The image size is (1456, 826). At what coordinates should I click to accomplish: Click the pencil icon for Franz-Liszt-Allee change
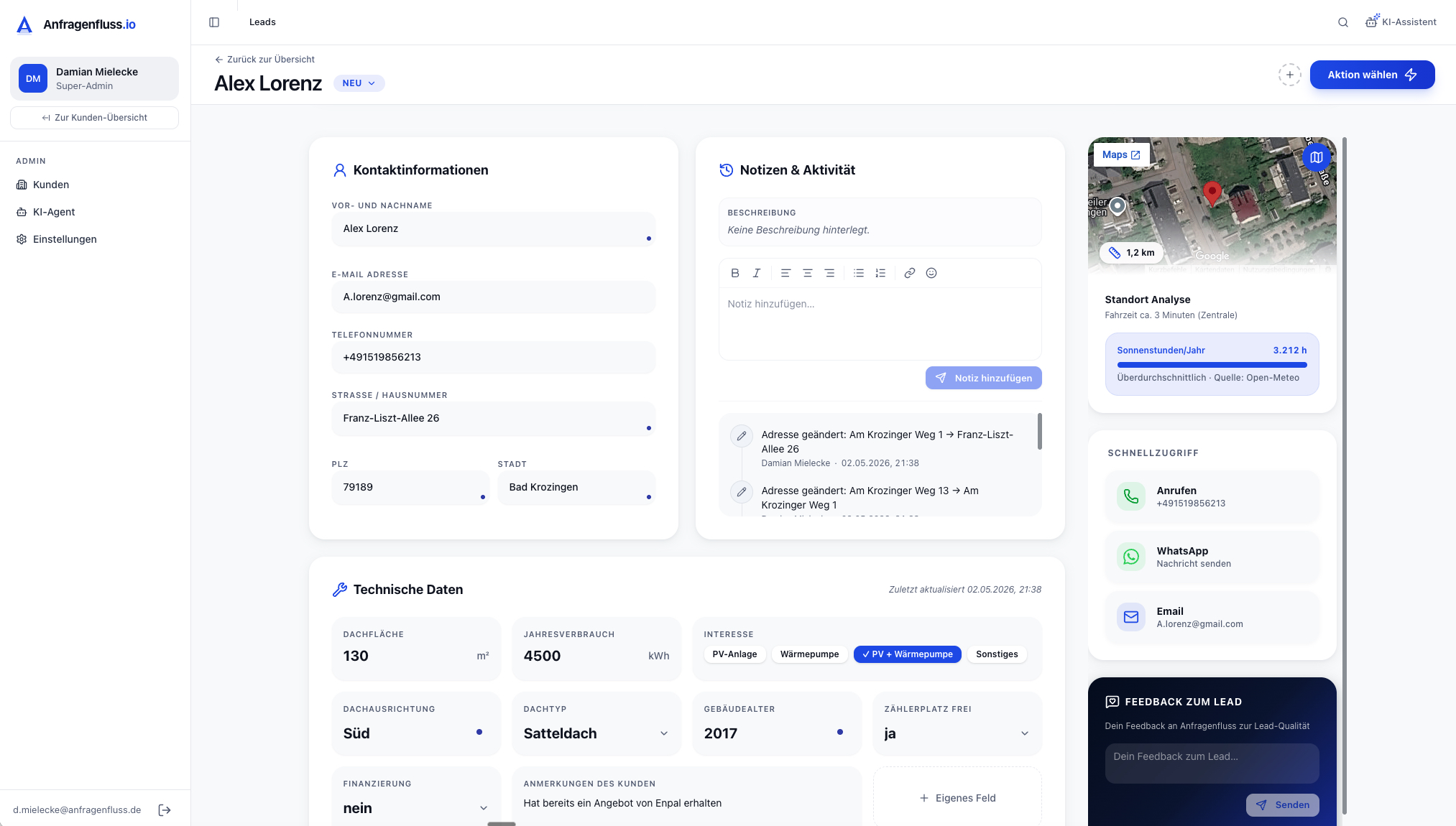pos(741,436)
